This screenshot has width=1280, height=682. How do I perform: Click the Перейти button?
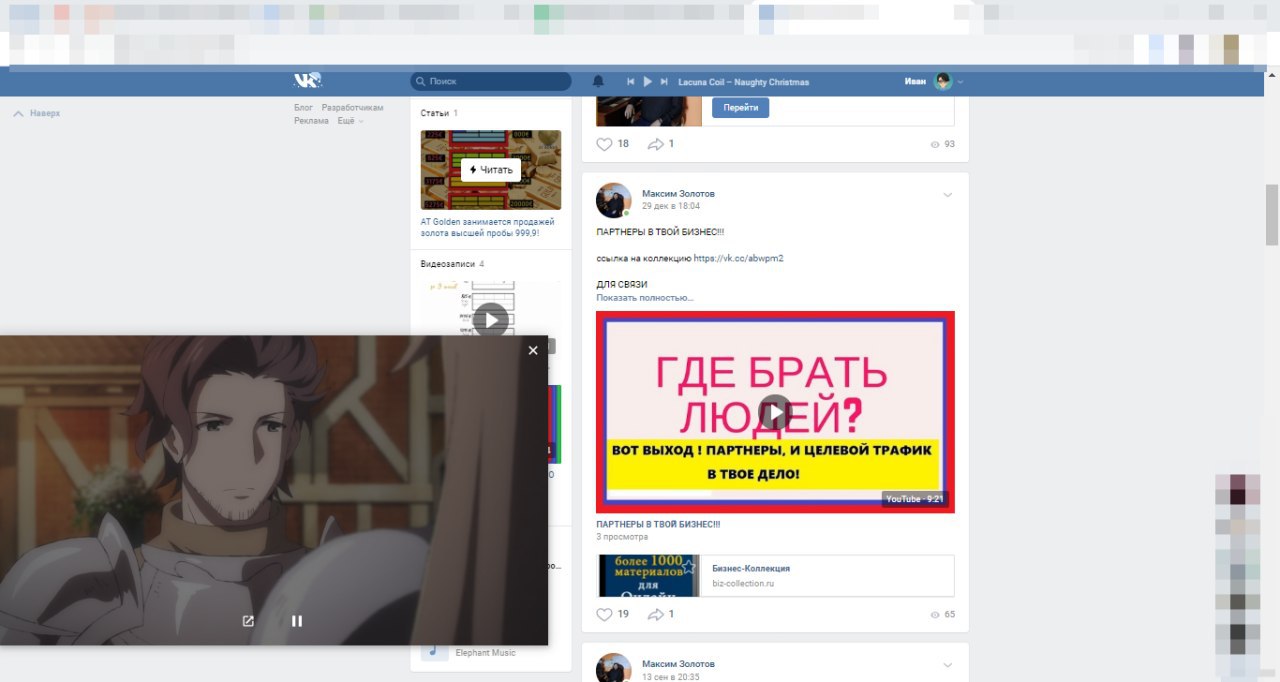(740, 108)
